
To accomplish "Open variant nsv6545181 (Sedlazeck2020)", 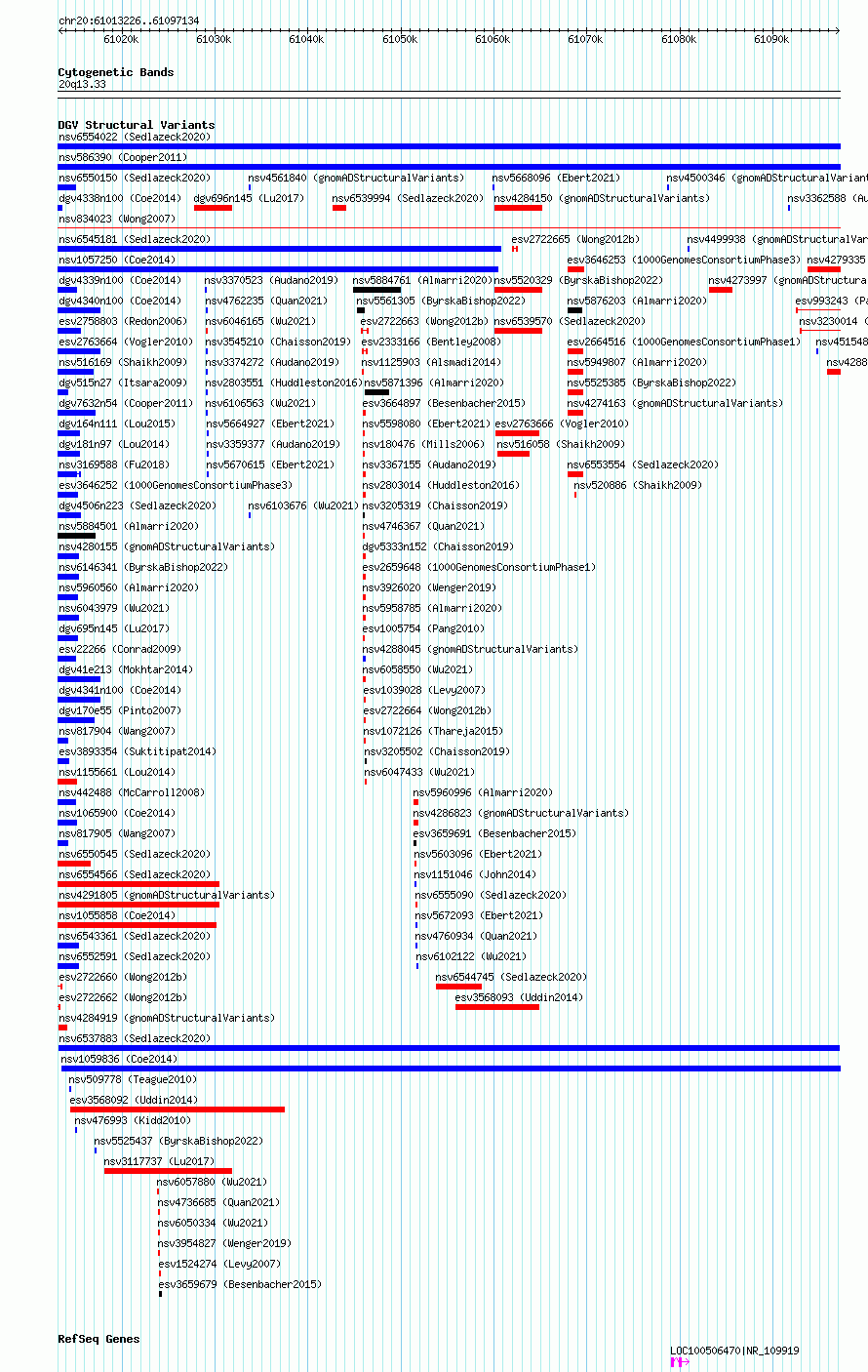I will click(135, 239).
